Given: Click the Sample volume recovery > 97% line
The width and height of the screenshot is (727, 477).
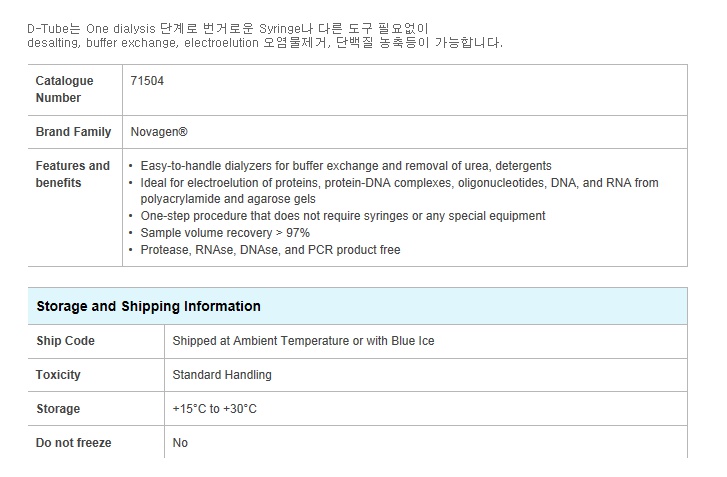Looking at the screenshot, I should point(225,233).
